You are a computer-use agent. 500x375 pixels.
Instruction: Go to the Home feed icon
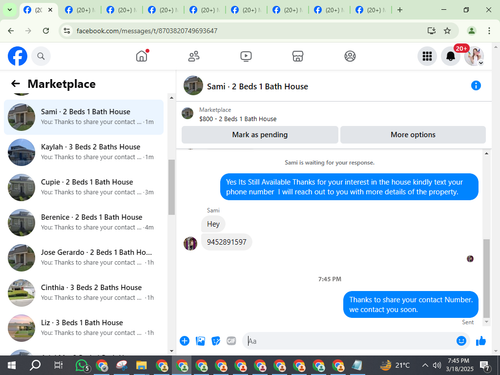(x=142, y=56)
